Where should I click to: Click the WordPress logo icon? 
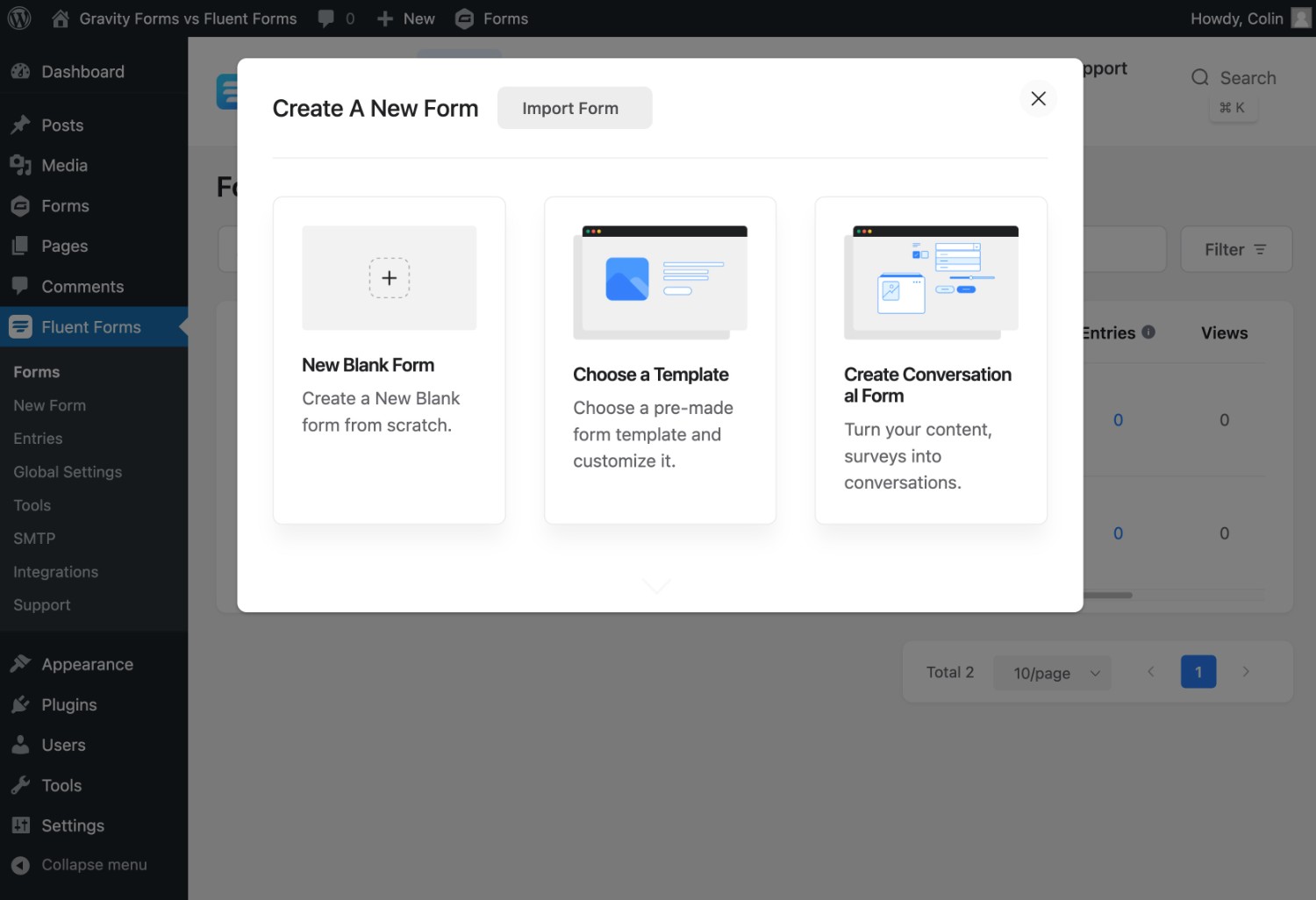pos(19,18)
